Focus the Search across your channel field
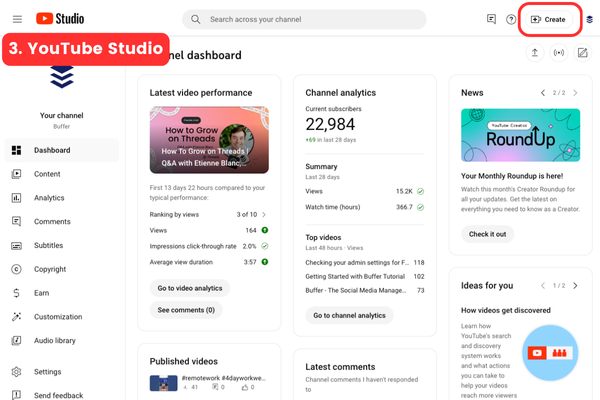 304,20
